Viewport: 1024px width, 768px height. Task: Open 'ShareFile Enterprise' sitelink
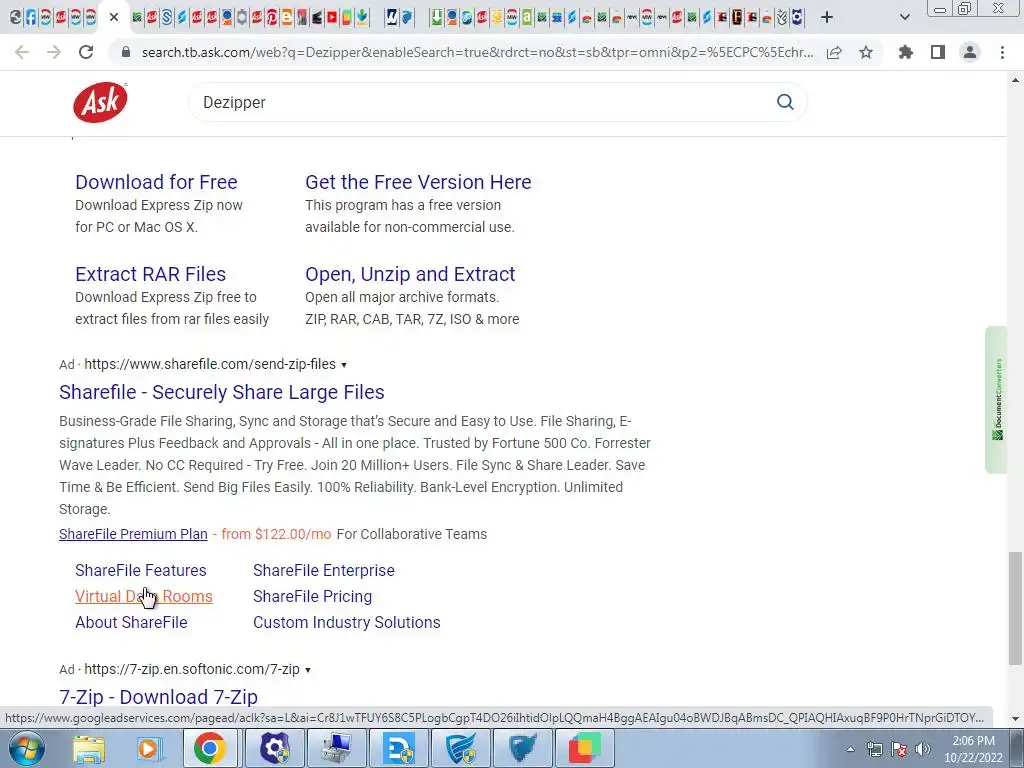coord(324,570)
